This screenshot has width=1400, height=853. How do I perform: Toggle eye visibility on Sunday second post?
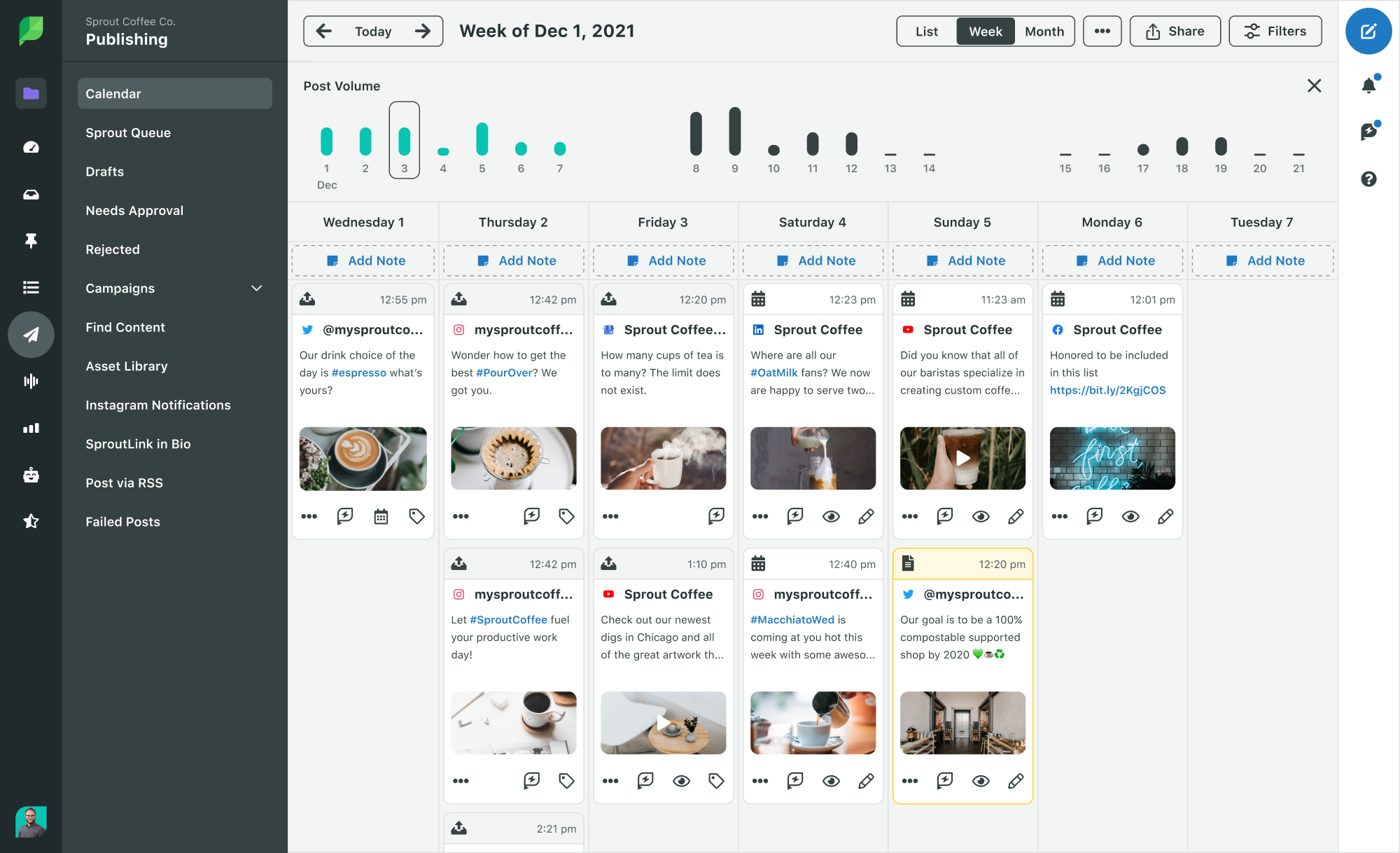click(980, 780)
